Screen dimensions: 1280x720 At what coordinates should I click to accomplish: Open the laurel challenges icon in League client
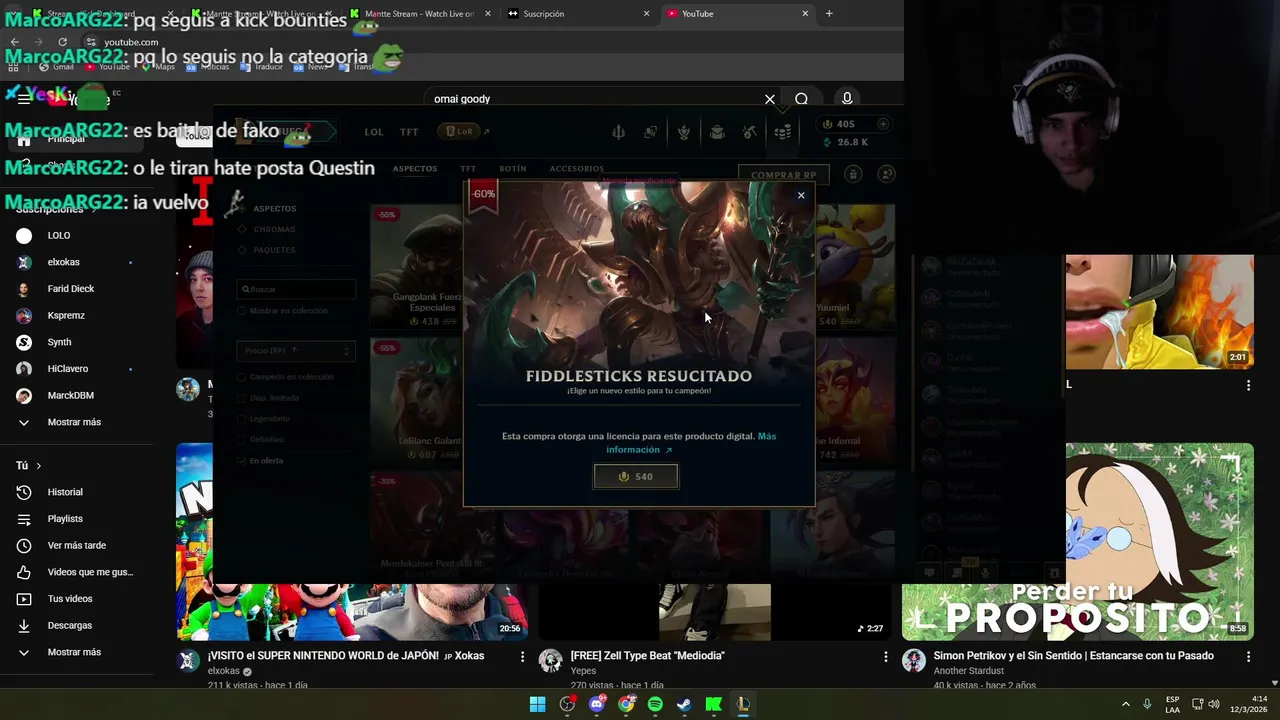click(x=684, y=132)
